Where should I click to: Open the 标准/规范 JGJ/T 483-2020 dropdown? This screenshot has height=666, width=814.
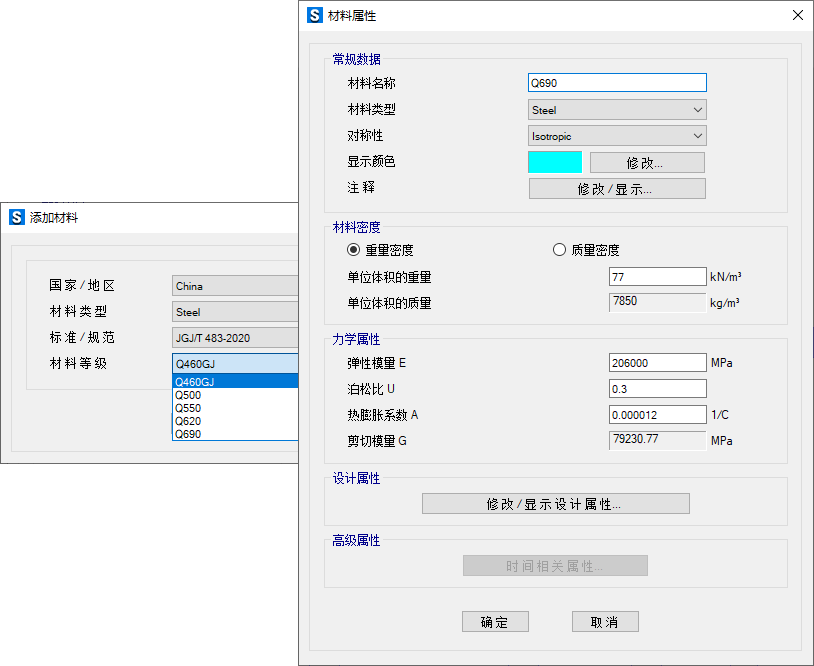click(x=235, y=338)
